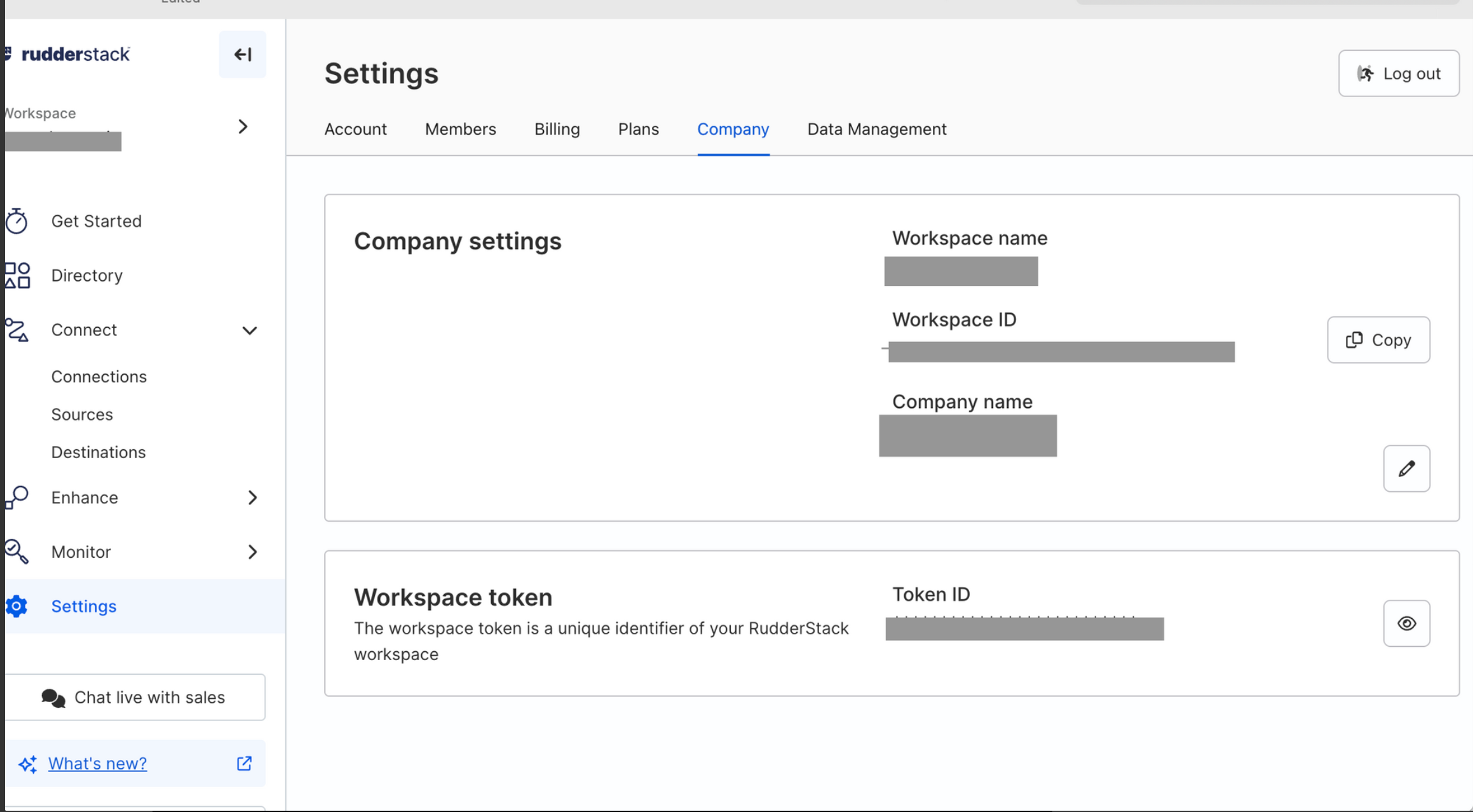Collapse the Connect menu chevron
The image size is (1473, 812).
click(x=250, y=330)
